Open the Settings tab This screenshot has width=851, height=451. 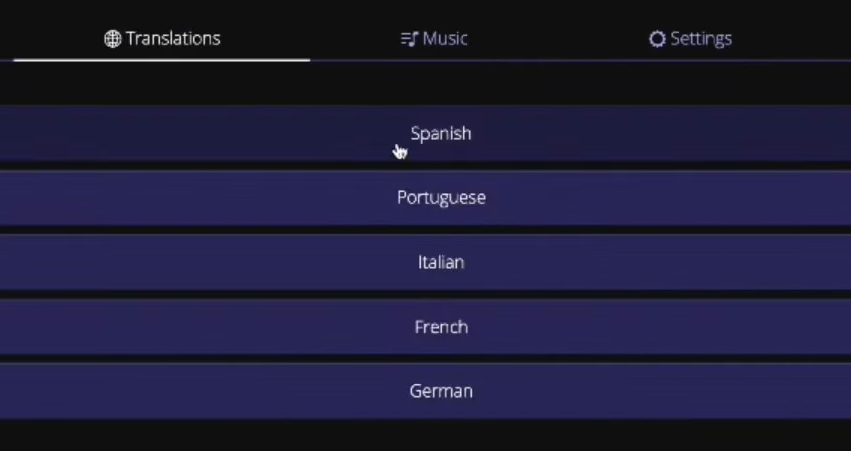click(690, 39)
